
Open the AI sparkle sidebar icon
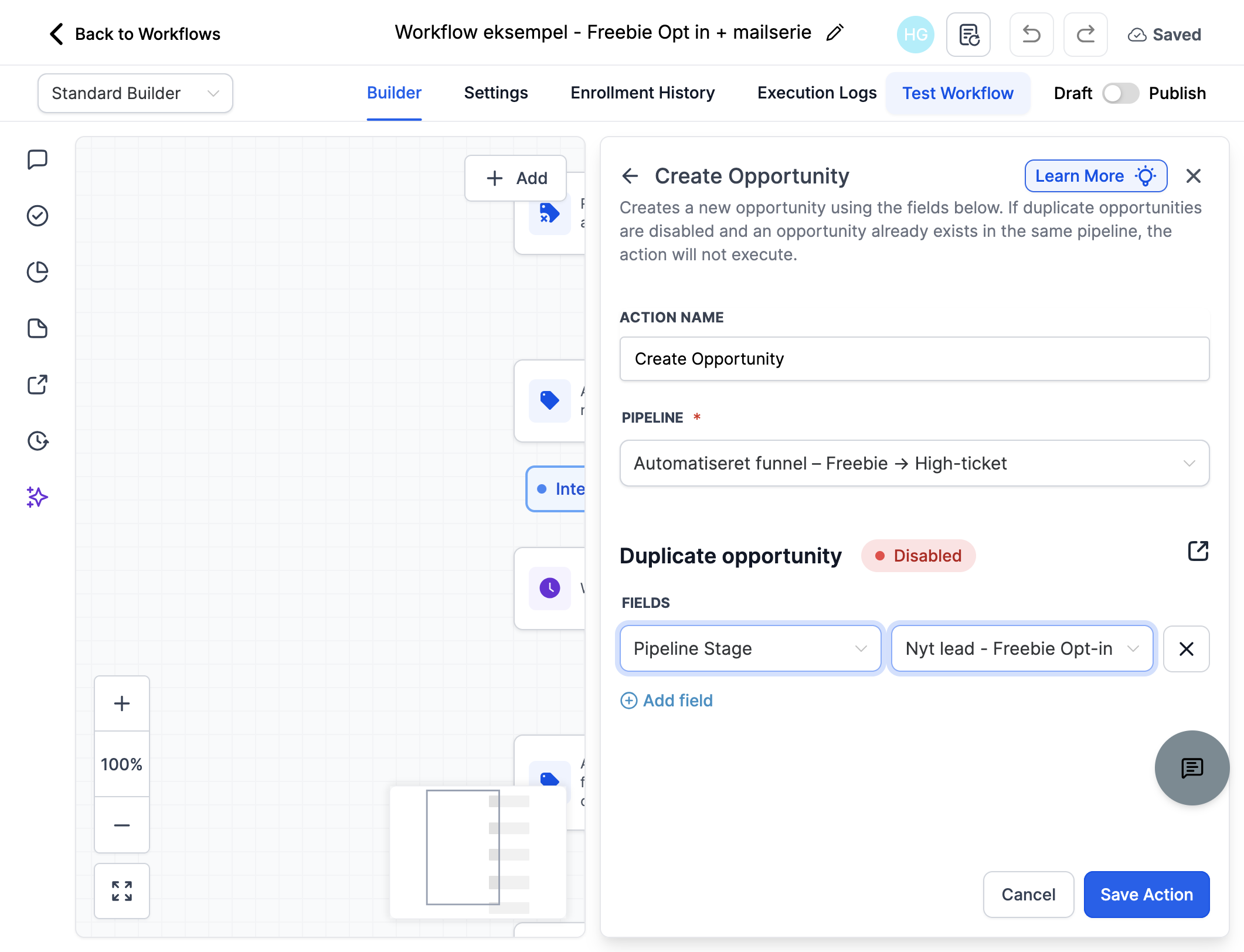(x=38, y=497)
